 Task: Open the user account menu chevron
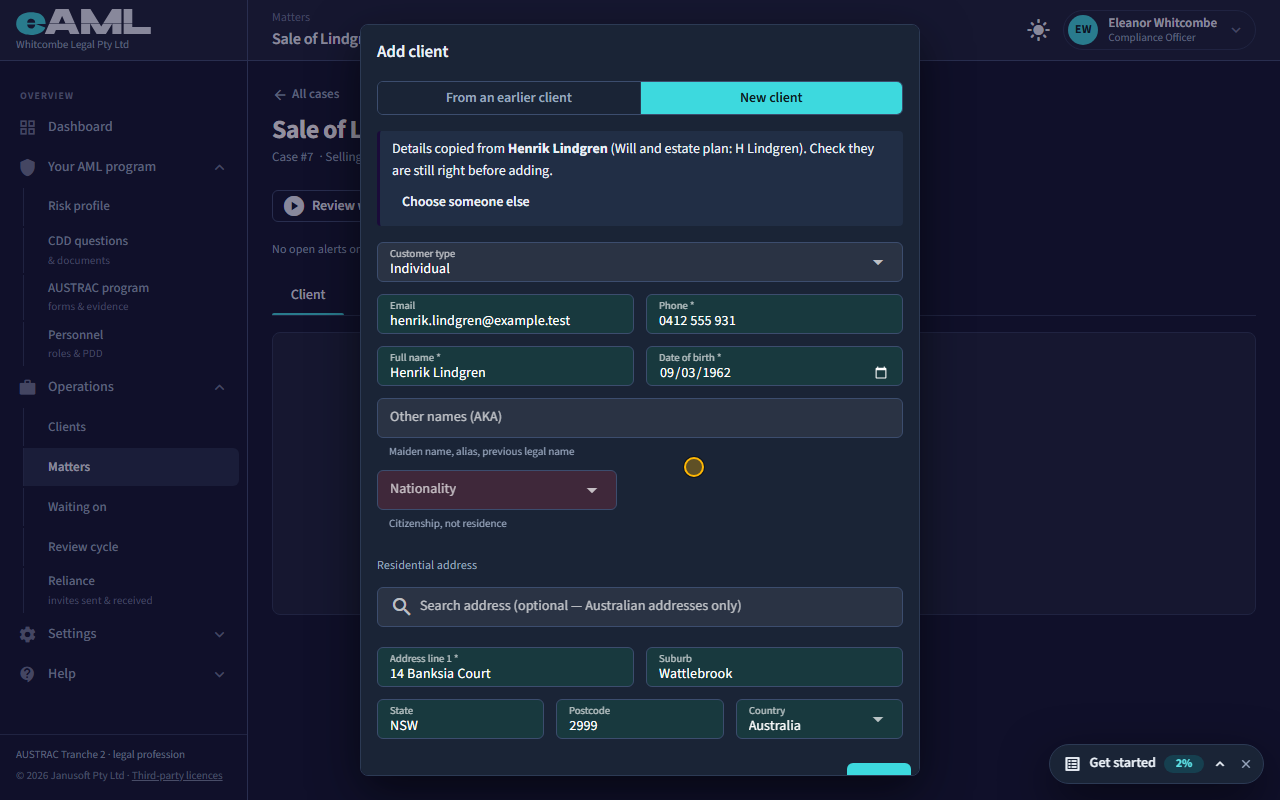click(1236, 30)
